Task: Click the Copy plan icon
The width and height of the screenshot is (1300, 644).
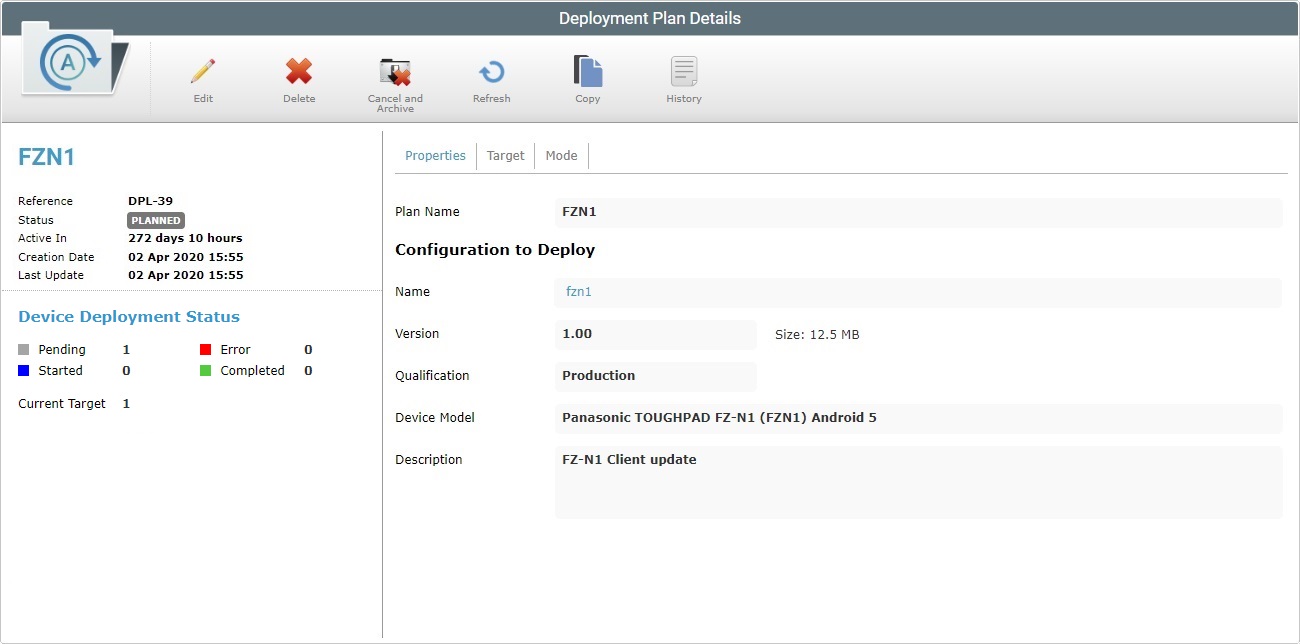Action: tap(587, 72)
